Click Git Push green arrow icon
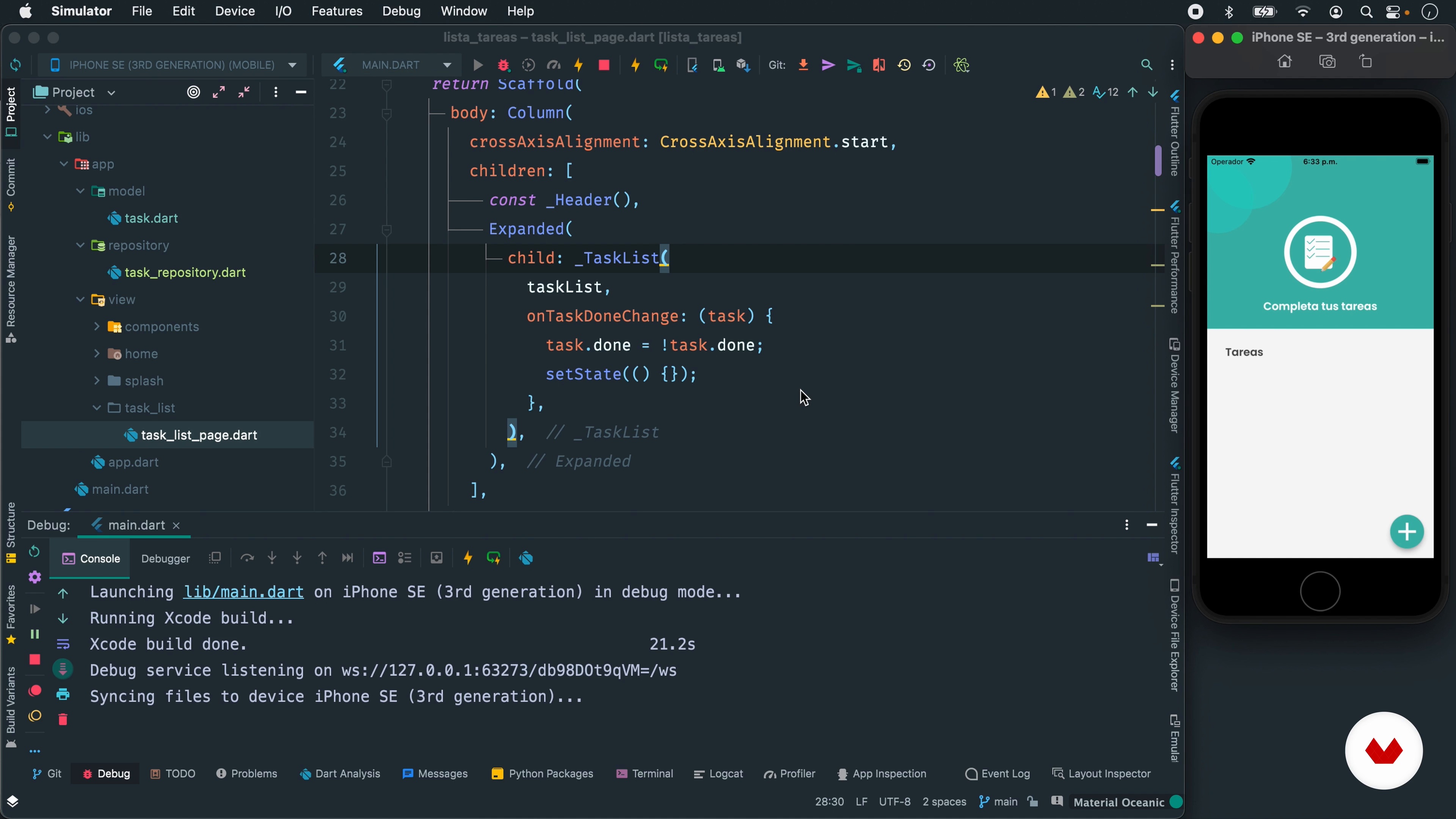The image size is (1456, 819). [854, 65]
